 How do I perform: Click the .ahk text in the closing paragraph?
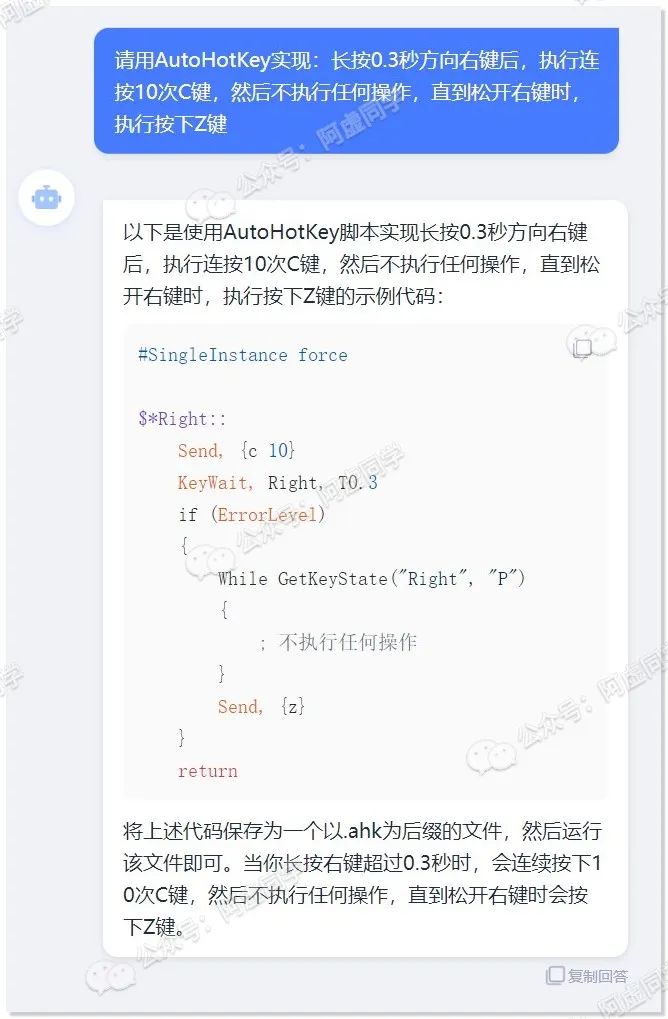tap(363, 831)
